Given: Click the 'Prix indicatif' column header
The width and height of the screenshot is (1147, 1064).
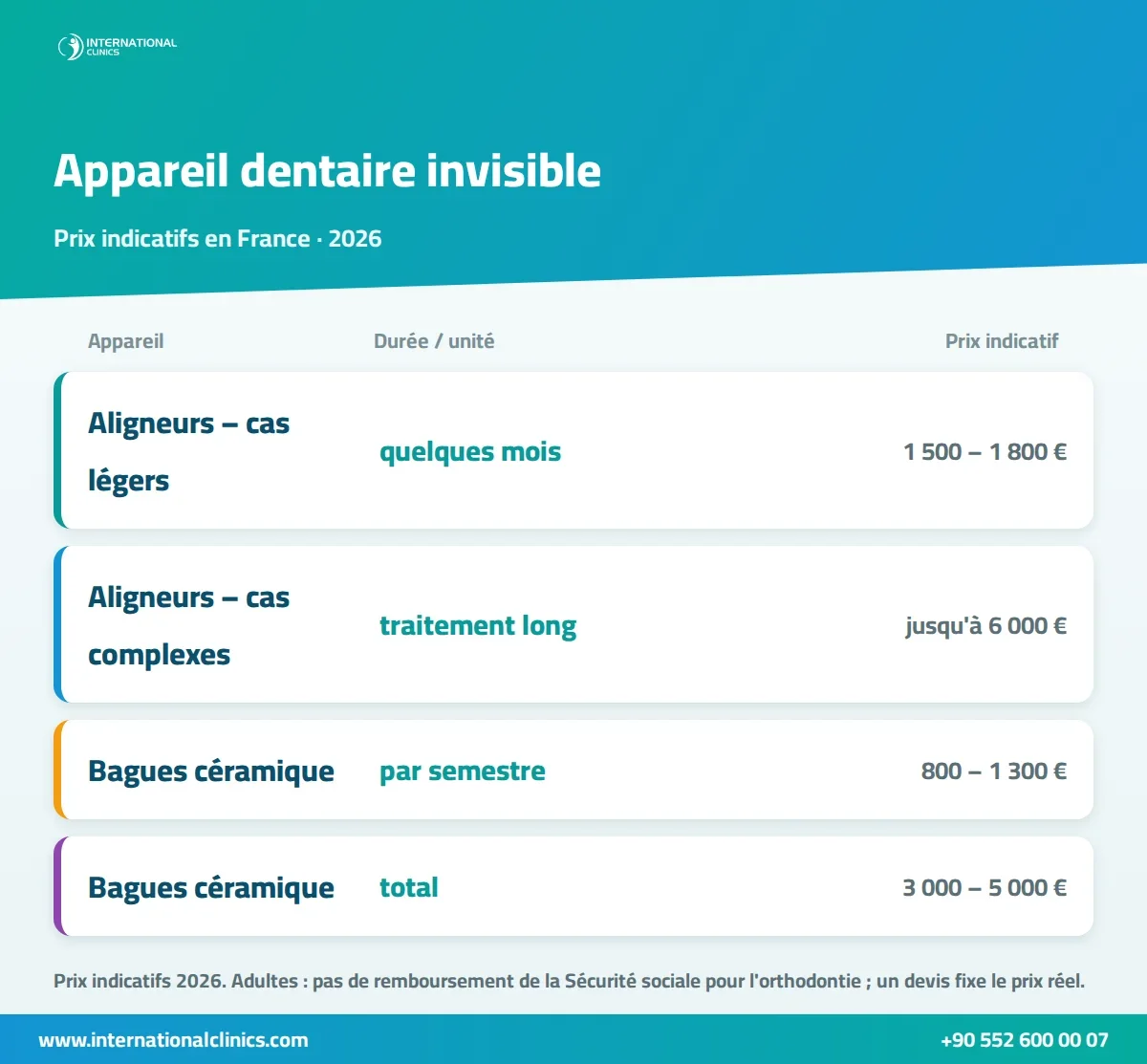Looking at the screenshot, I should click(x=1002, y=341).
